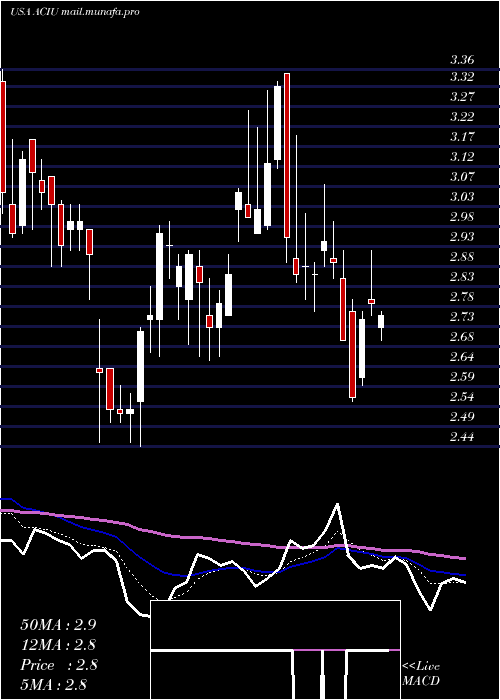Click the 2.59 price axis label
500x700 pixels.
pos(462,377)
